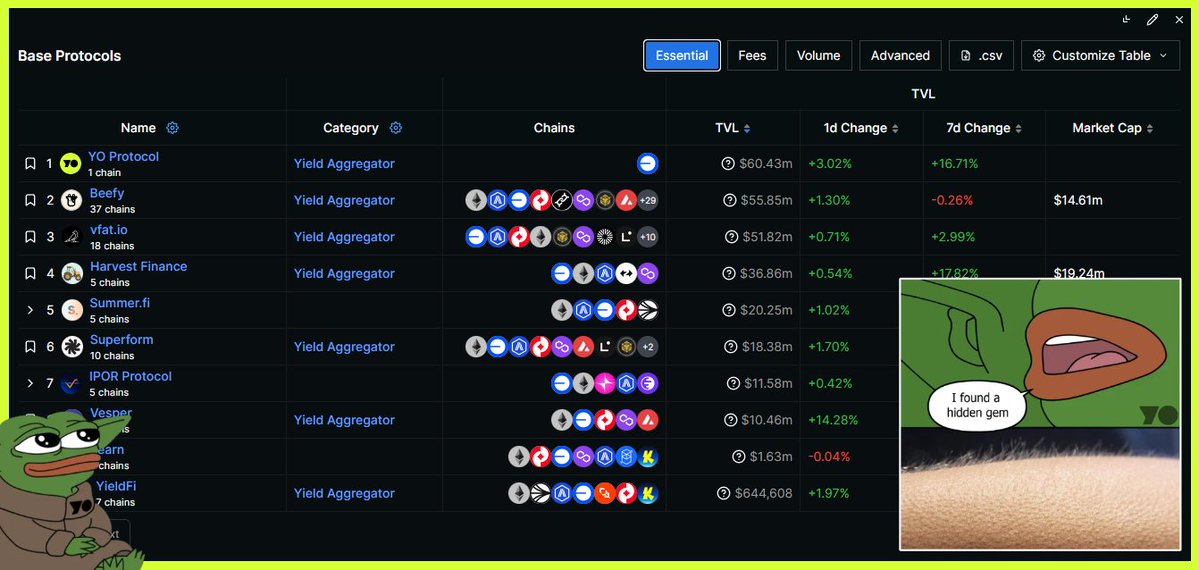This screenshot has height=570, width=1199.
Task: Click the YO Protocol logo icon
Action: (70, 164)
